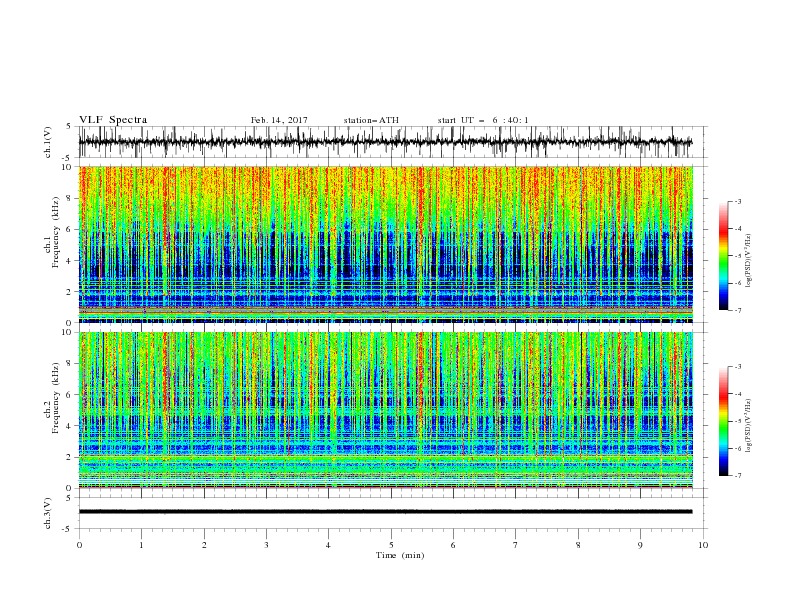Click the "-5" tick on ch.3(V) axis
Viewport: 792px width, 612px height.
tap(68, 529)
